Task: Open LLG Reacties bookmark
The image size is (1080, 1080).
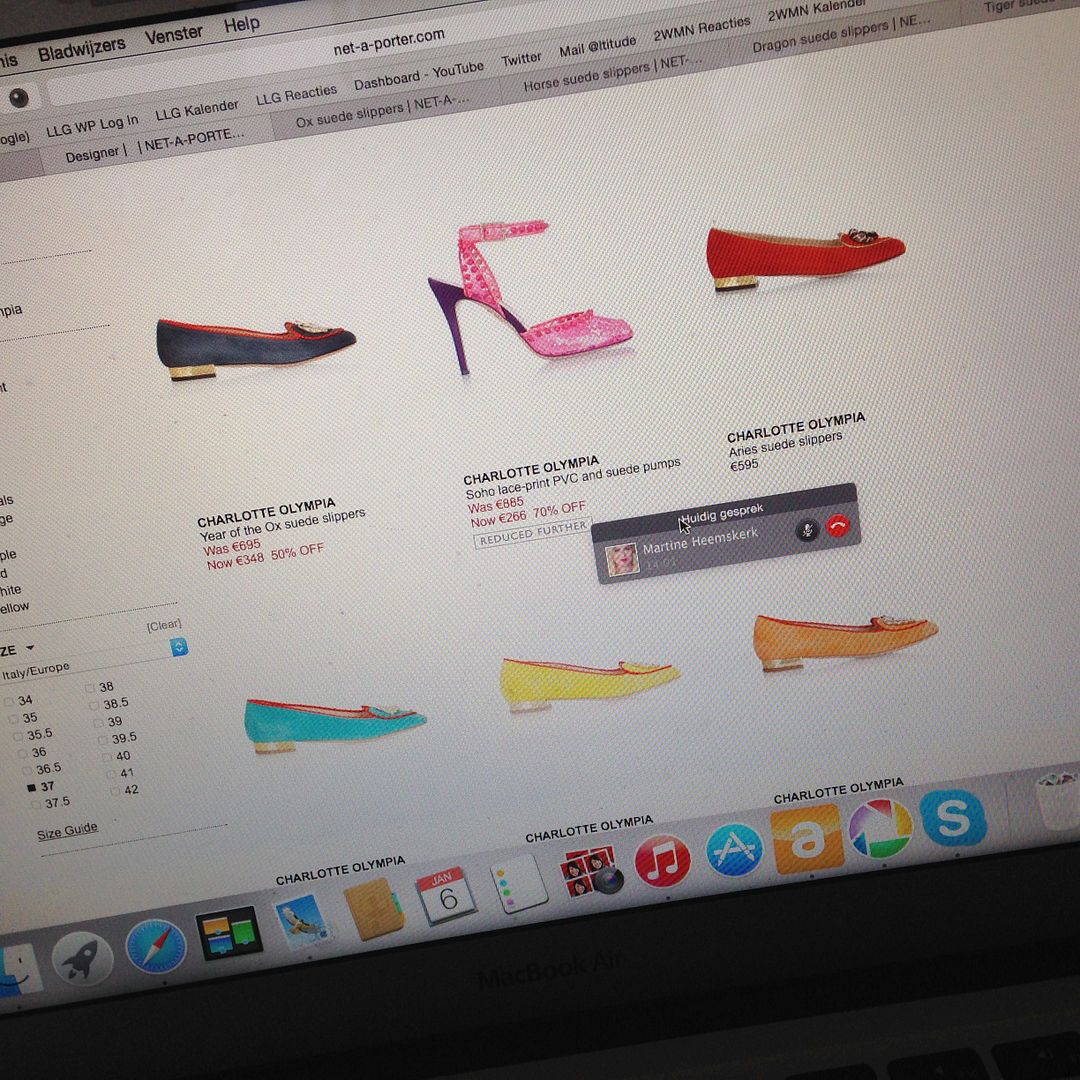Action: [296, 94]
